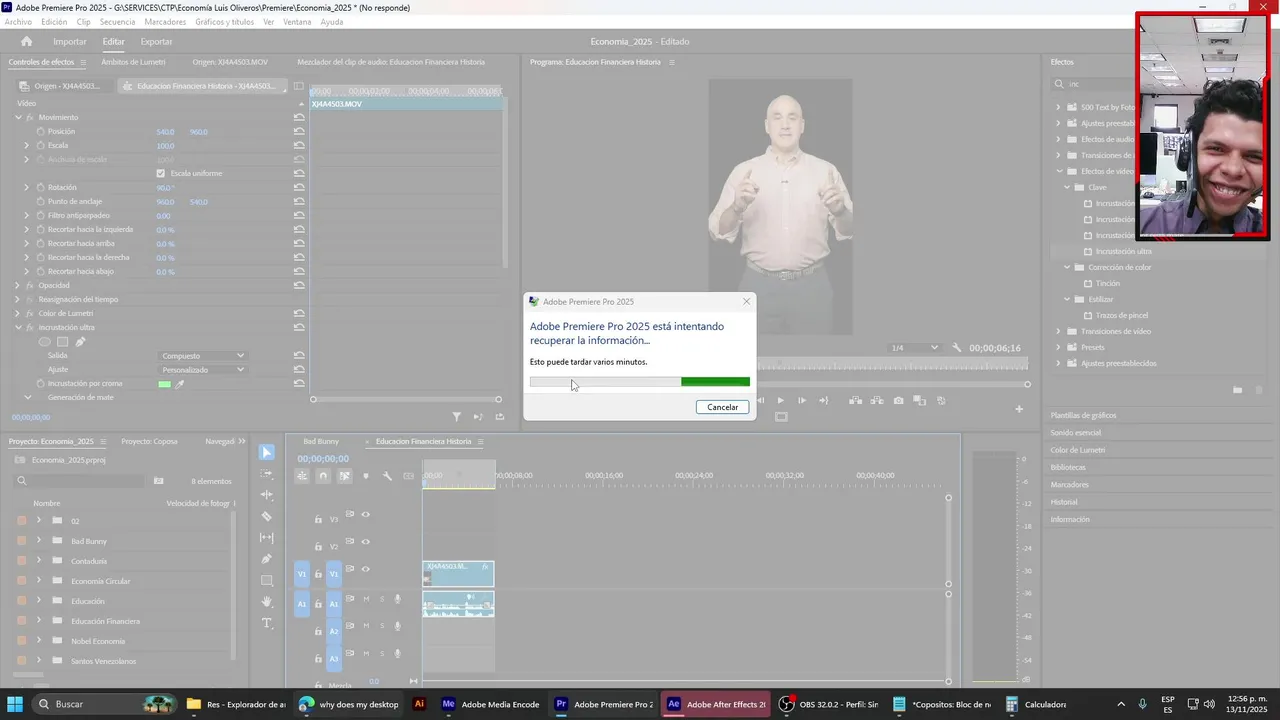The image size is (1280, 720).
Task: Solo audio track A1
Action: coord(381,599)
